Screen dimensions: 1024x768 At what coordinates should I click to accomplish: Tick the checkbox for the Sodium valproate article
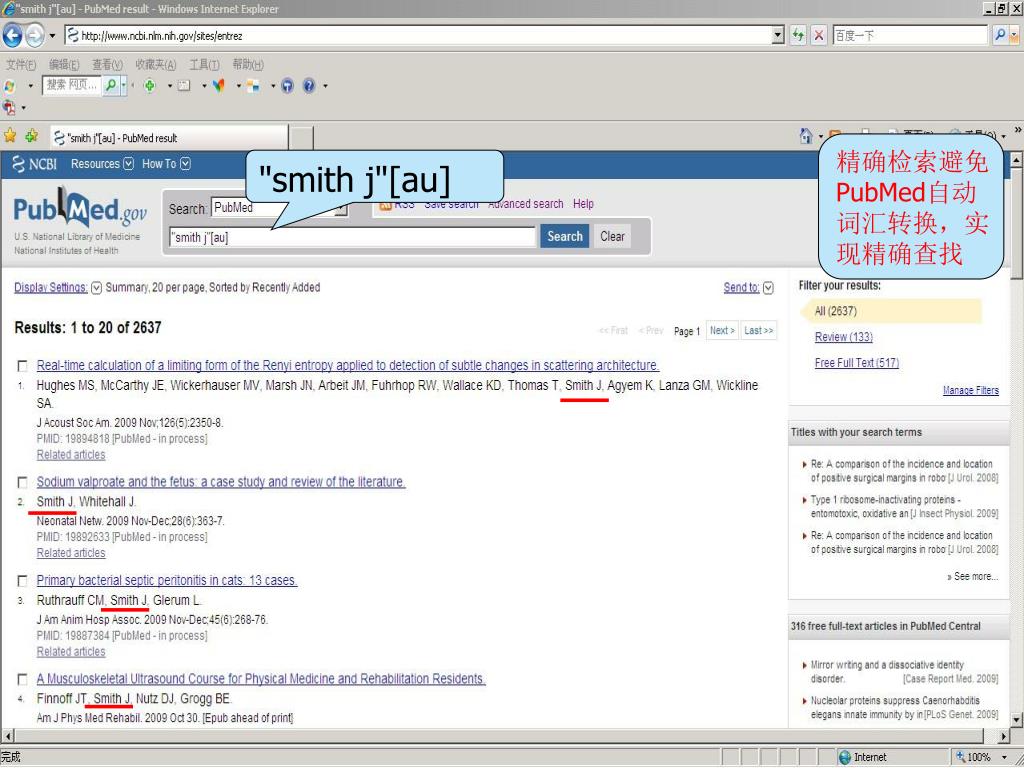[22, 483]
